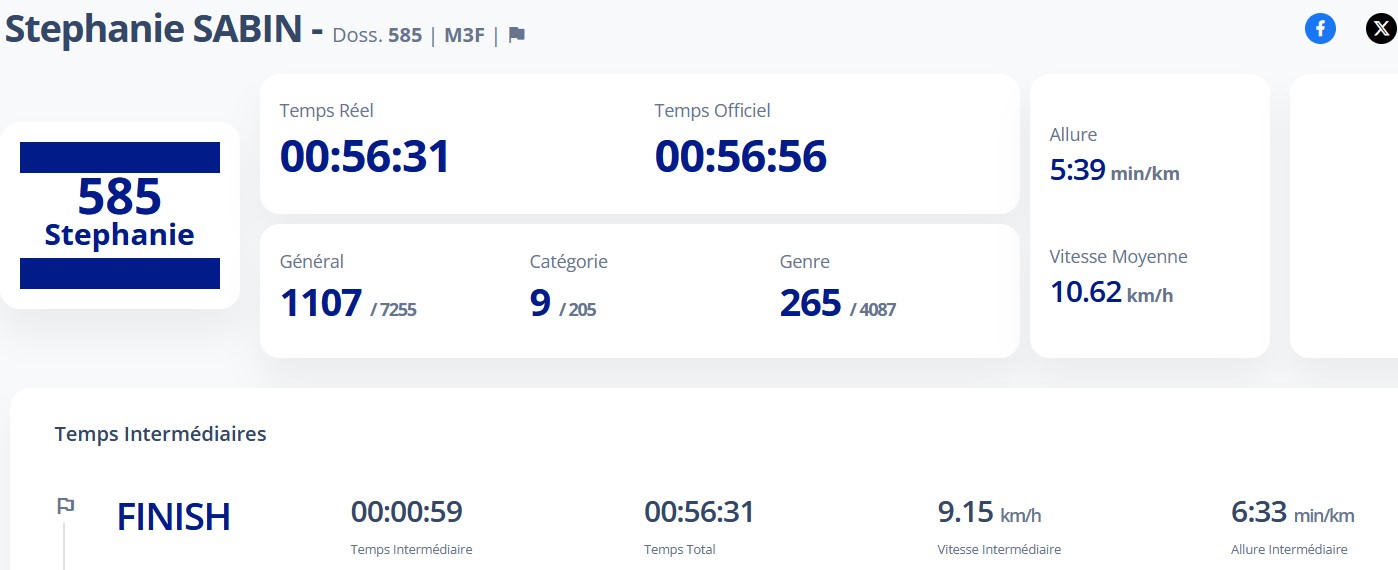The image size is (1398, 570).
Task: Click the 00:00:59 Temps Intermédiaire value
Action: (406, 512)
